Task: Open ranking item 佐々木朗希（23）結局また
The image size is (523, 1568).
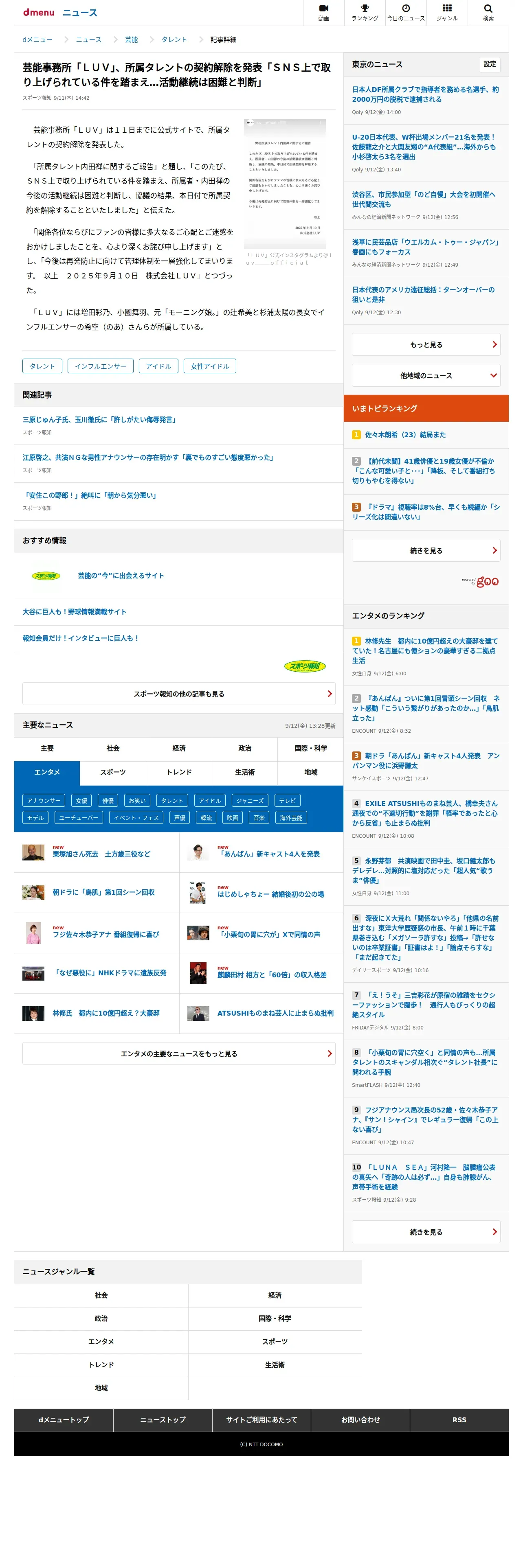Action: coord(405,435)
